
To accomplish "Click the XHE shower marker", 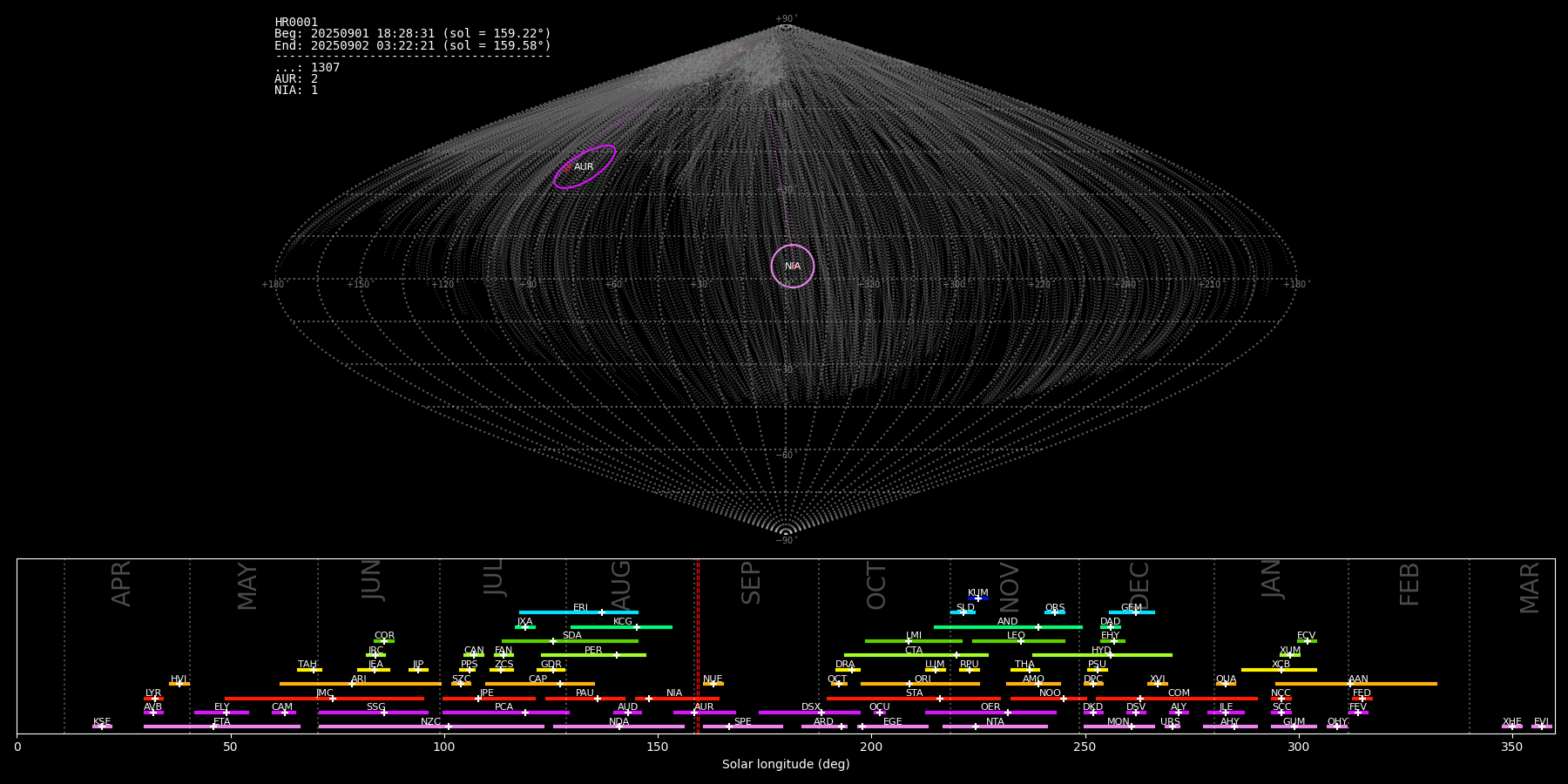I will pyautogui.click(x=1512, y=727).
